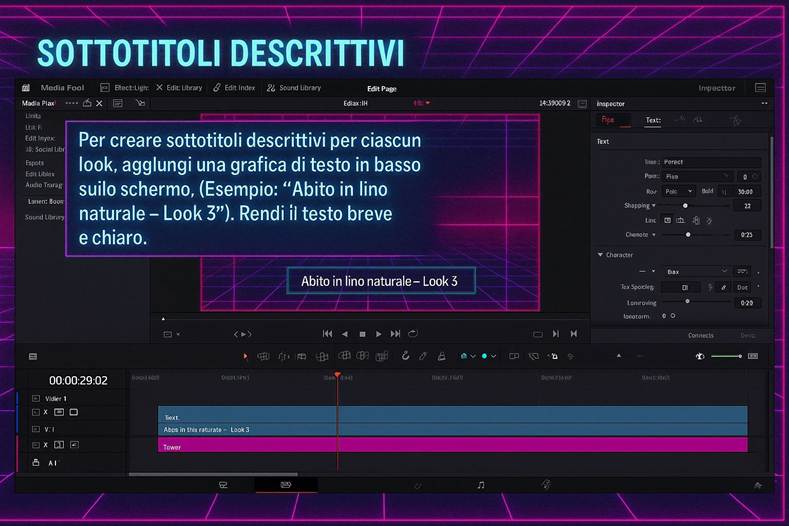The height and width of the screenshot is (526, 789).
Task: Click the list view icon in media bar
Action: pos(118,103)
